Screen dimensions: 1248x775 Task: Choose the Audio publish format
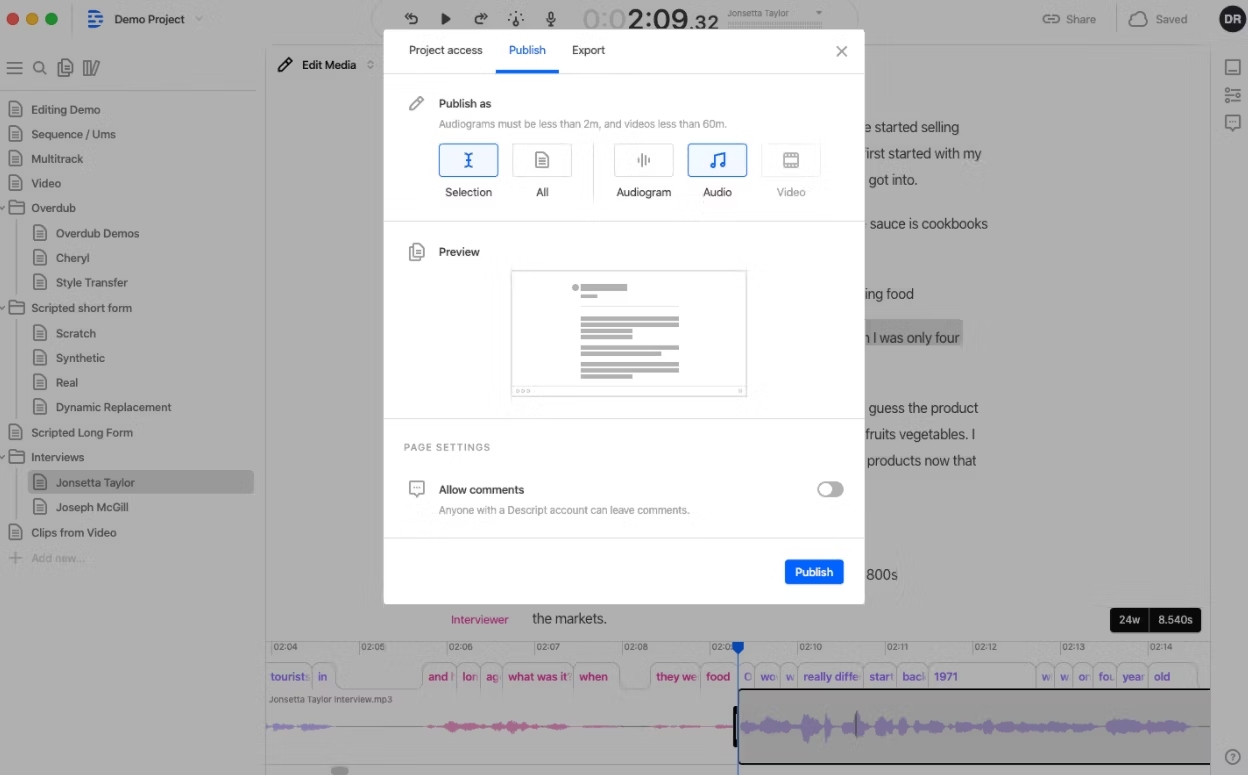[x=717, y=160]
